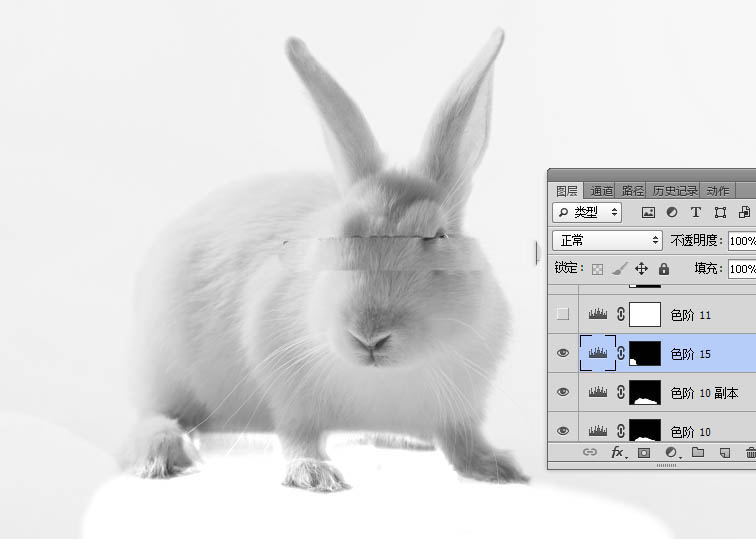Screen dimensions: 756x539
Task: Add a layer mask with the mask icon
Action: 644,453
